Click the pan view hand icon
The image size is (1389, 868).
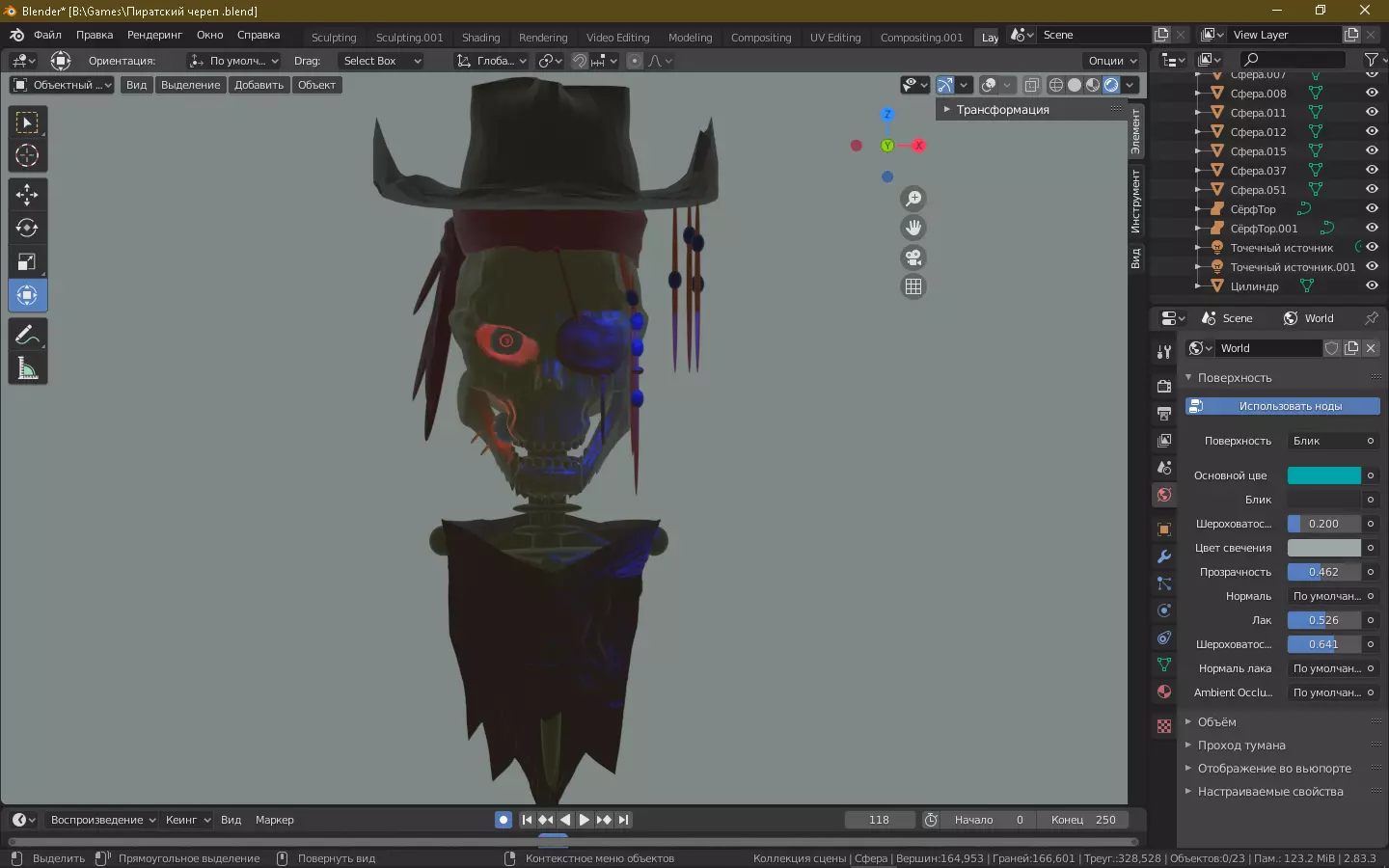(912, 228)
